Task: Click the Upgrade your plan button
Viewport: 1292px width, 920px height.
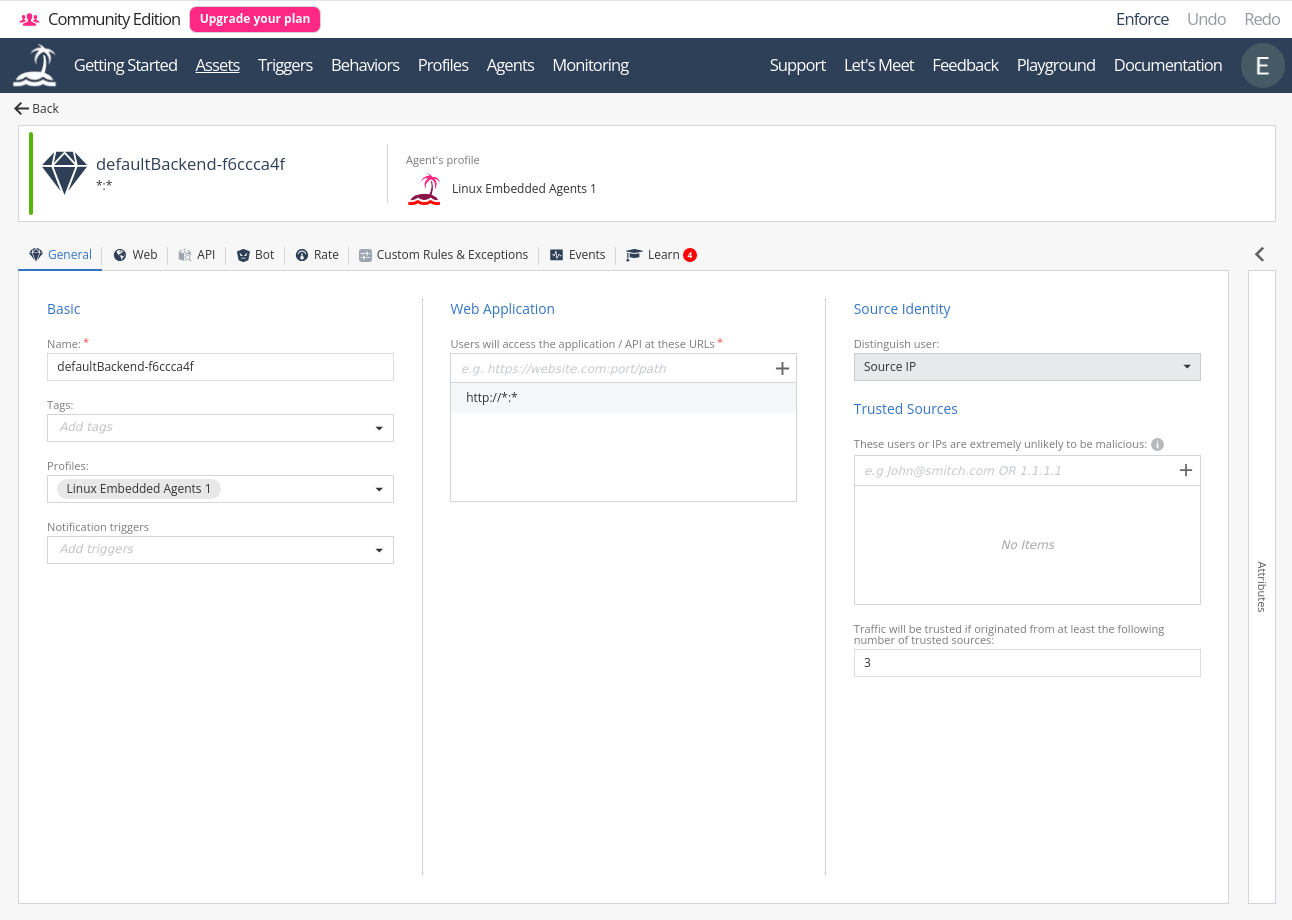Action: [x=255, y=19]
